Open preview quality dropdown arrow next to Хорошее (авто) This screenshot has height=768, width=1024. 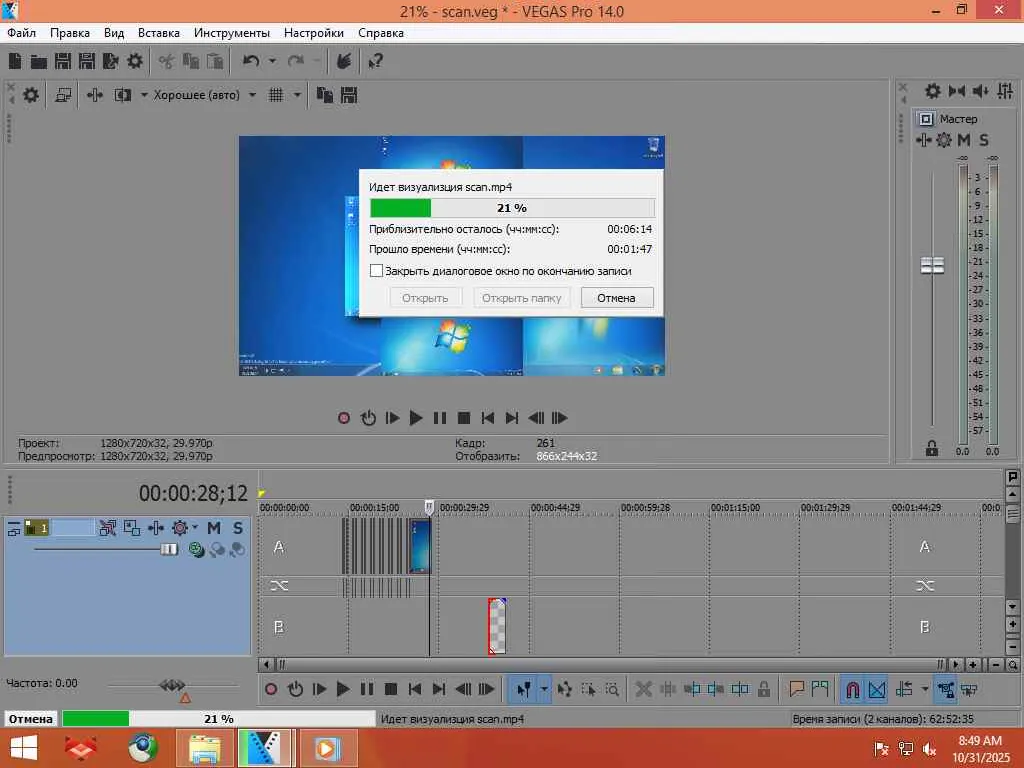pos(252,95)
